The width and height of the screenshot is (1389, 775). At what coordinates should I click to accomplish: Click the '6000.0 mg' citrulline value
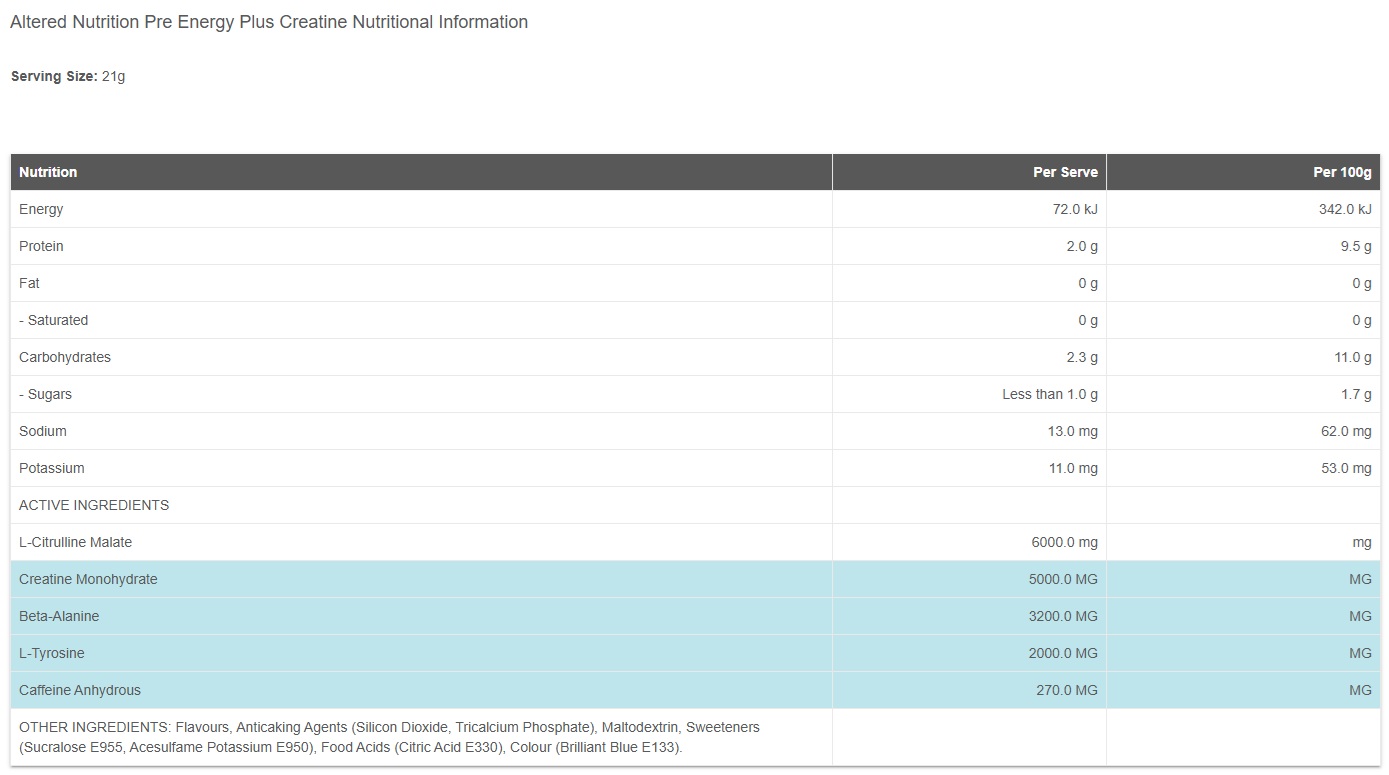(1064, 542)
